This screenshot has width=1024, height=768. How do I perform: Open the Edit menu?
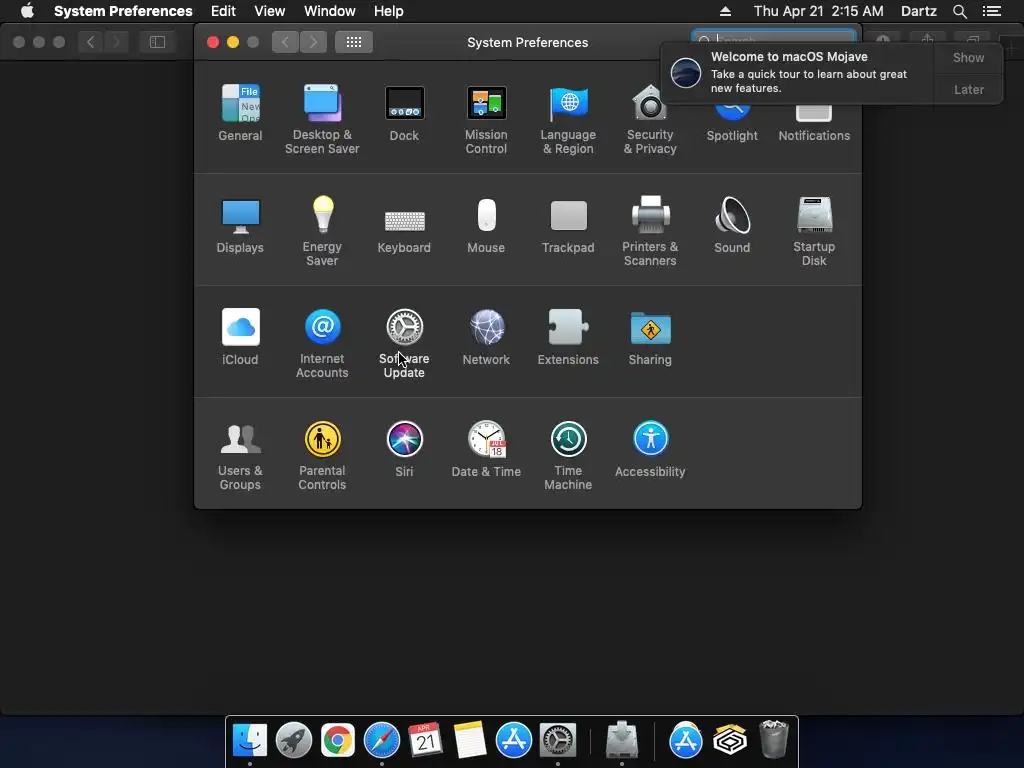click(x=223, y=11)
